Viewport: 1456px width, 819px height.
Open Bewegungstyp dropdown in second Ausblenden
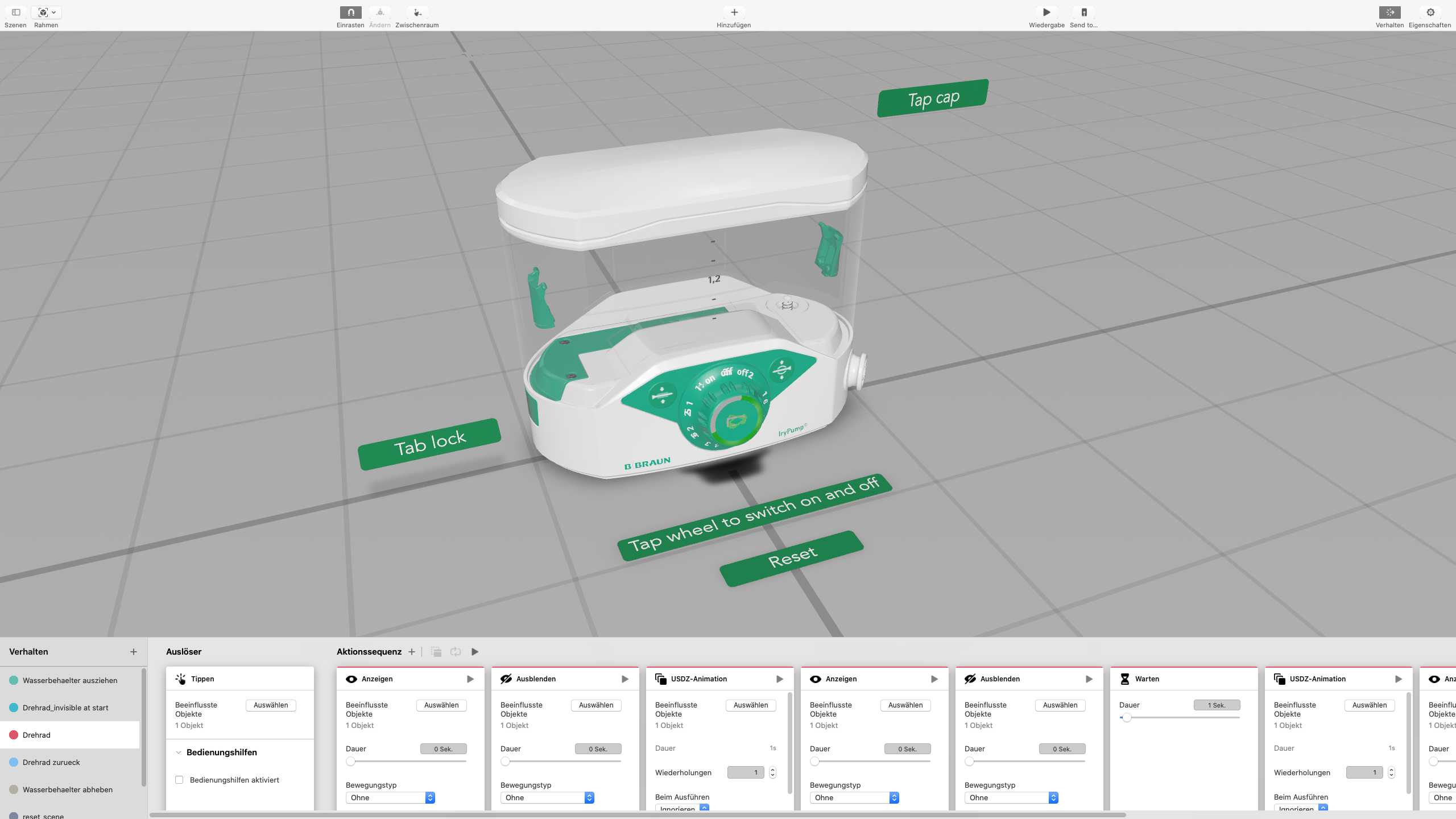click(1011, 798)
